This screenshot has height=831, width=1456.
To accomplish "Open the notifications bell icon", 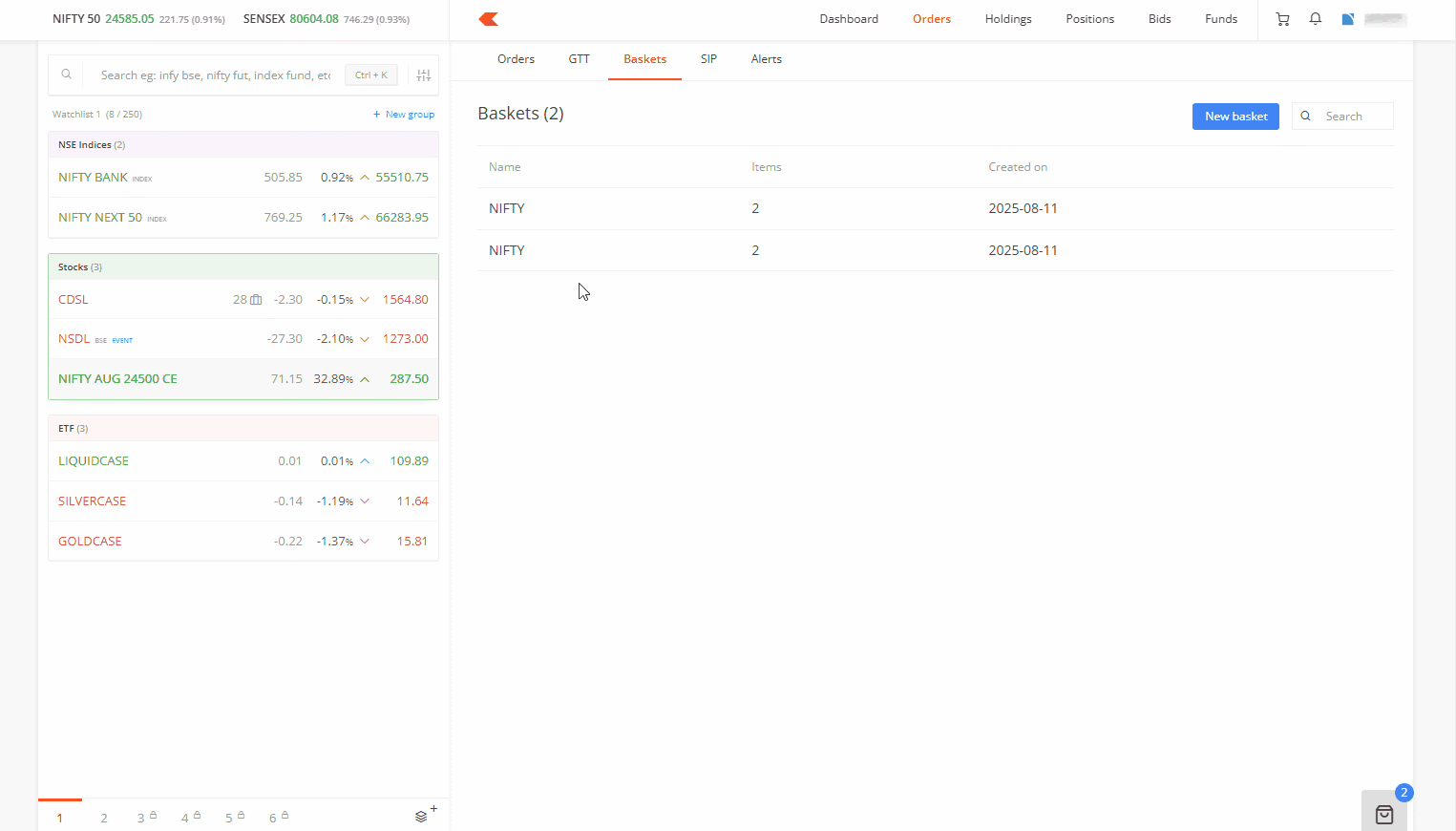I will pos(1315,19).
